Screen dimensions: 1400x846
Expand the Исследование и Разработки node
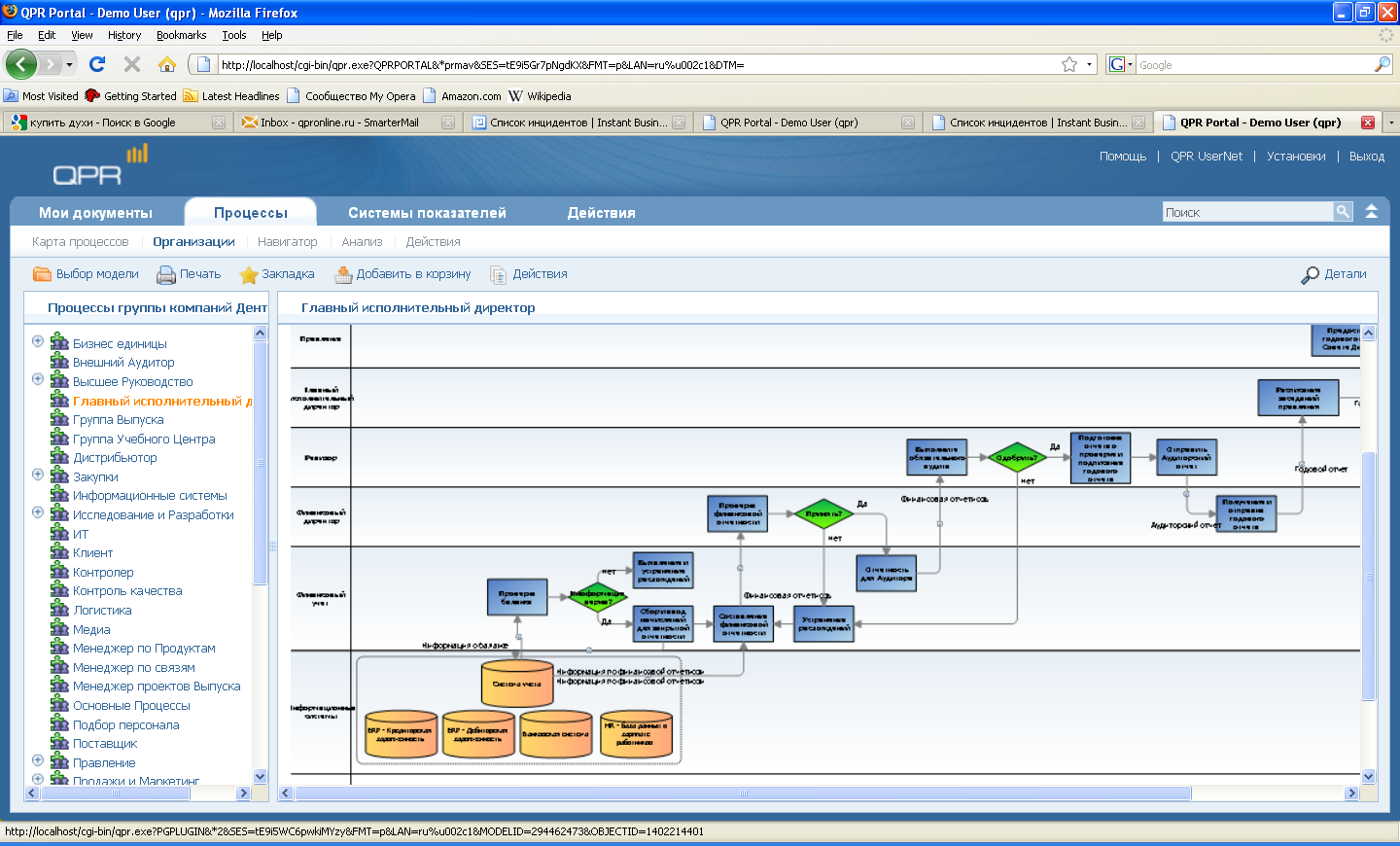click(x=38, y=512)
